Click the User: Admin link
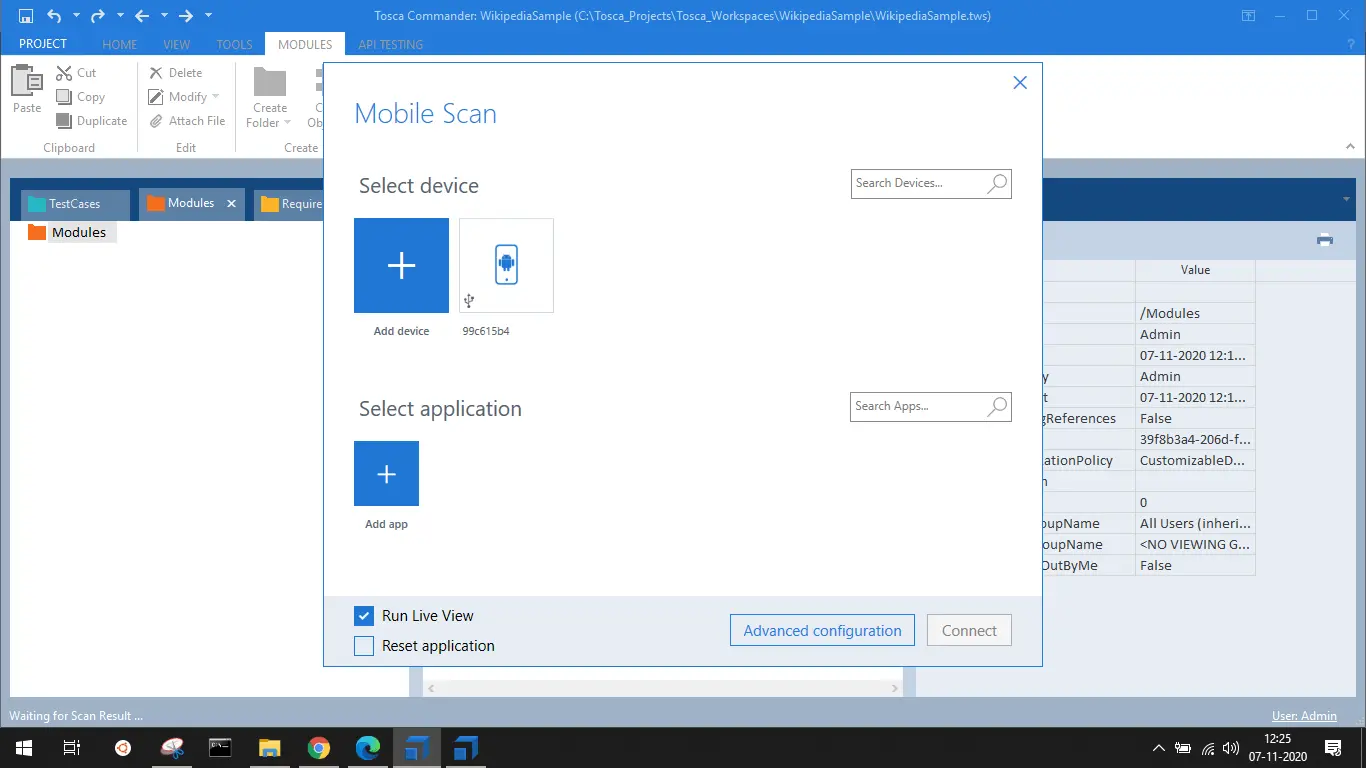The width and height of the screenshot is (1366, 768). tap(1304, 716)
